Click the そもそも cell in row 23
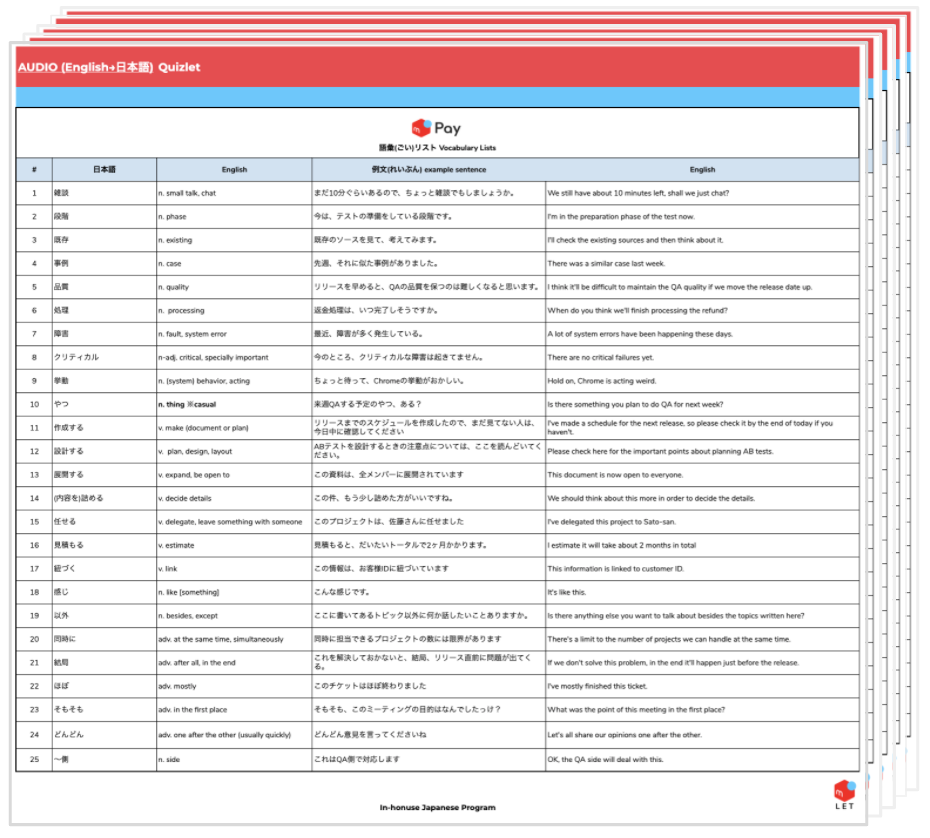Screen dimensions: 930x838 click(70, 710)
